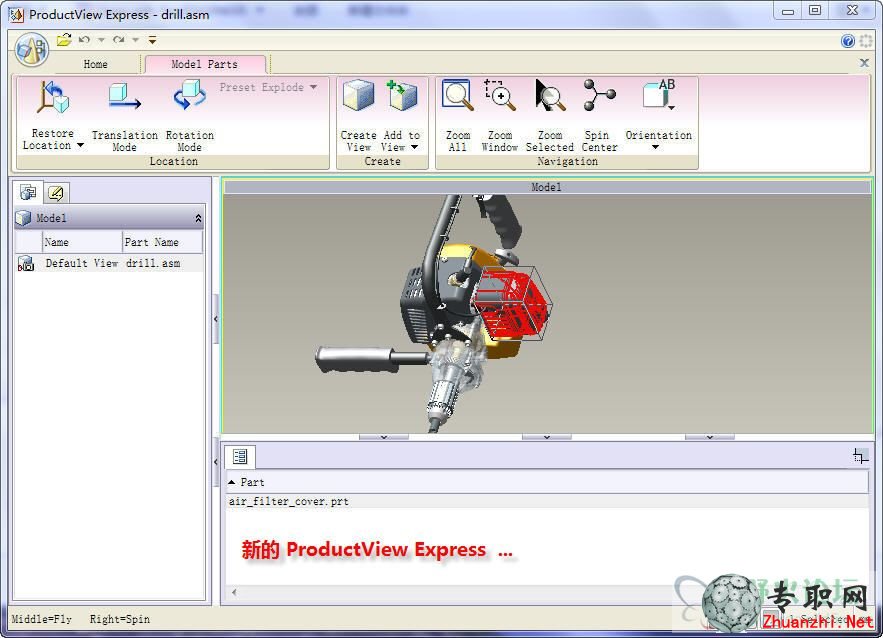The width and height of the screenshot is (883, 638).
Task: Click the horizontal scrollbar left arrow
Action: pyautogui.click(x=234, y=592)
